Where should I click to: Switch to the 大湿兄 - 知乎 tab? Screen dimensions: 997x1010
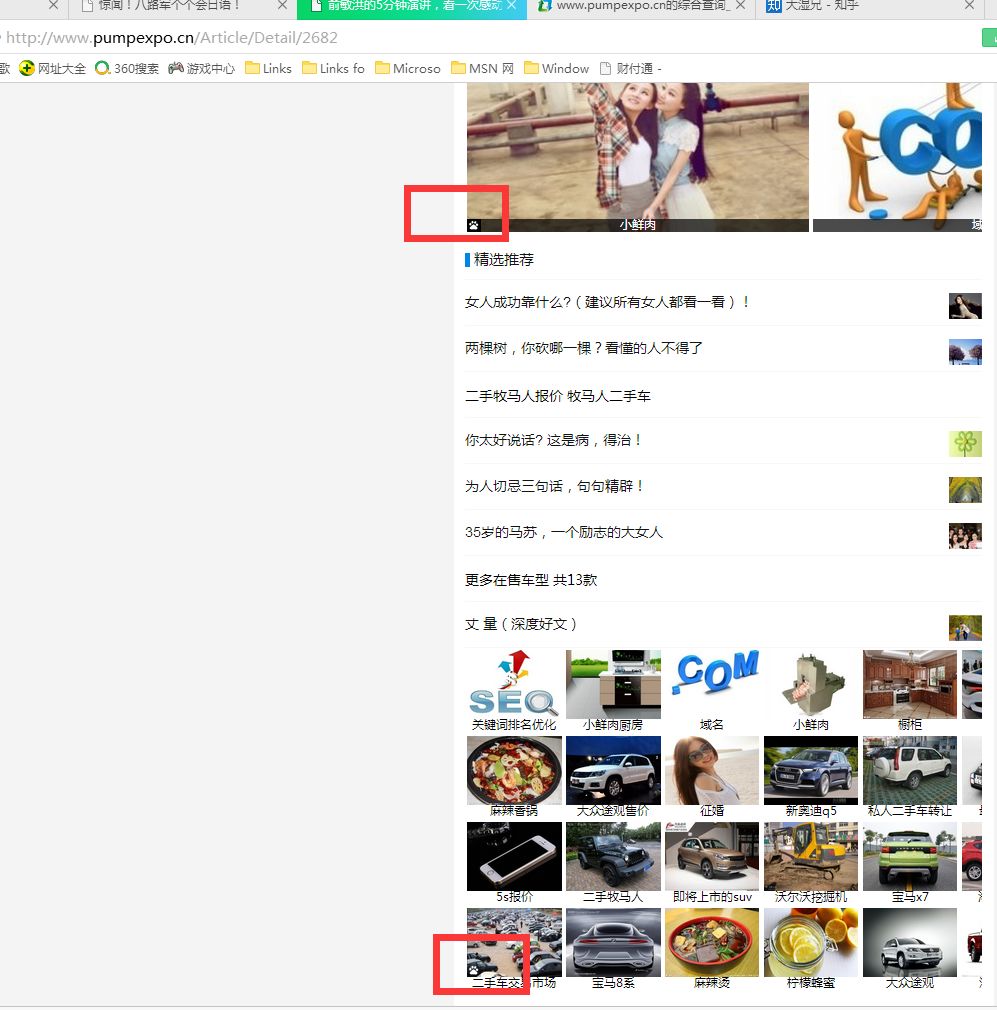click(820, 8)
